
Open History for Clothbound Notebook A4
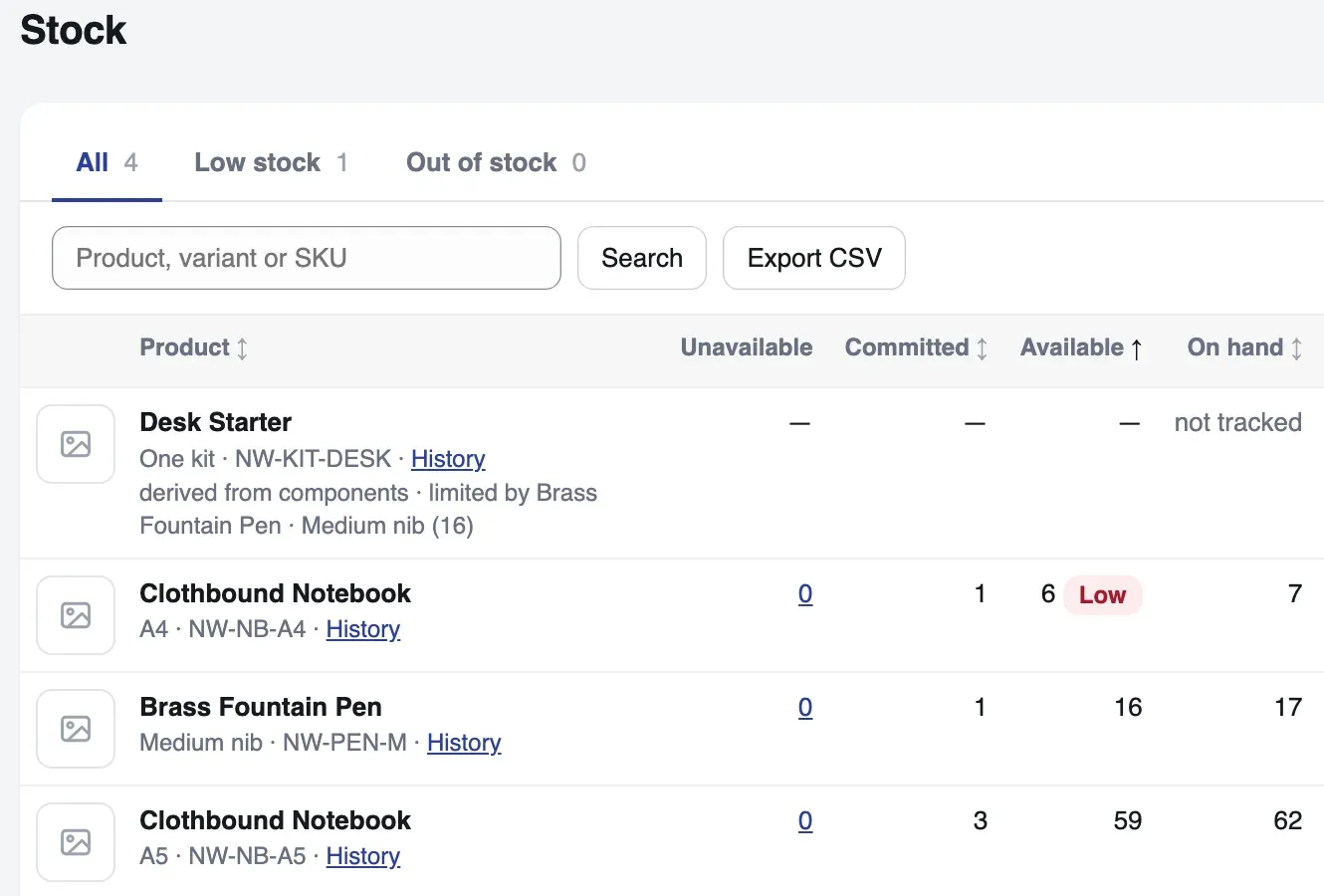pos(363,629)
